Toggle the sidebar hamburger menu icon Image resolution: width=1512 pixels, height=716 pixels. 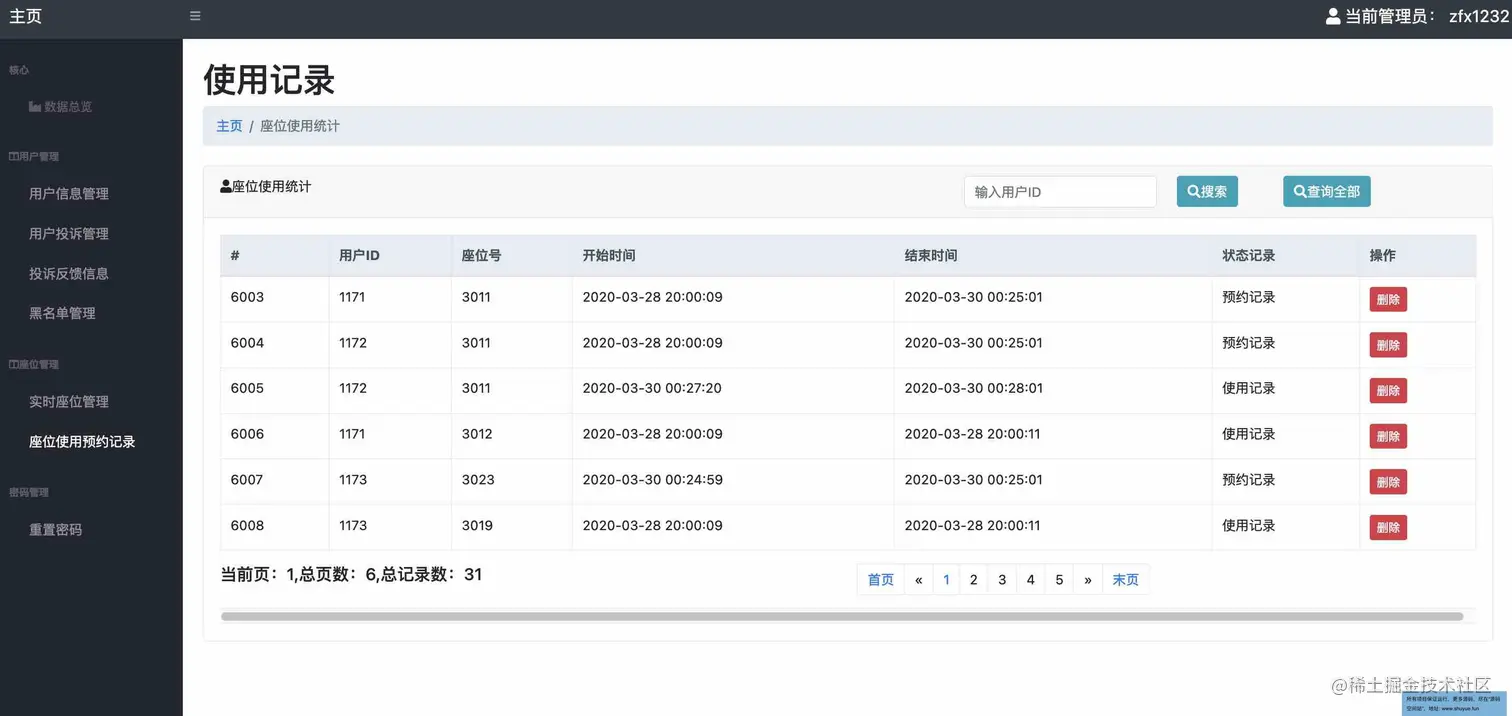(x=195, y=16)
